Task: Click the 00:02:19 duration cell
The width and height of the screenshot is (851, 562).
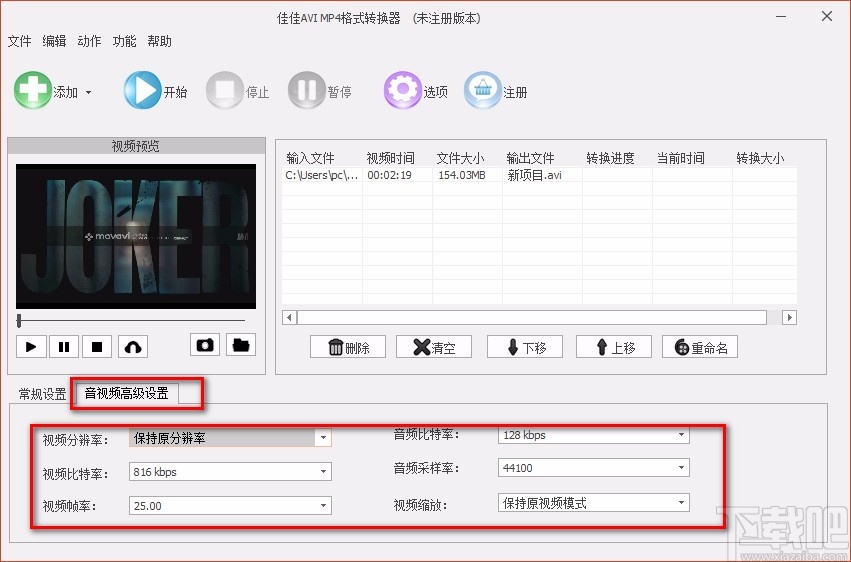Action: pyautogui.click(x=397, y=175)
